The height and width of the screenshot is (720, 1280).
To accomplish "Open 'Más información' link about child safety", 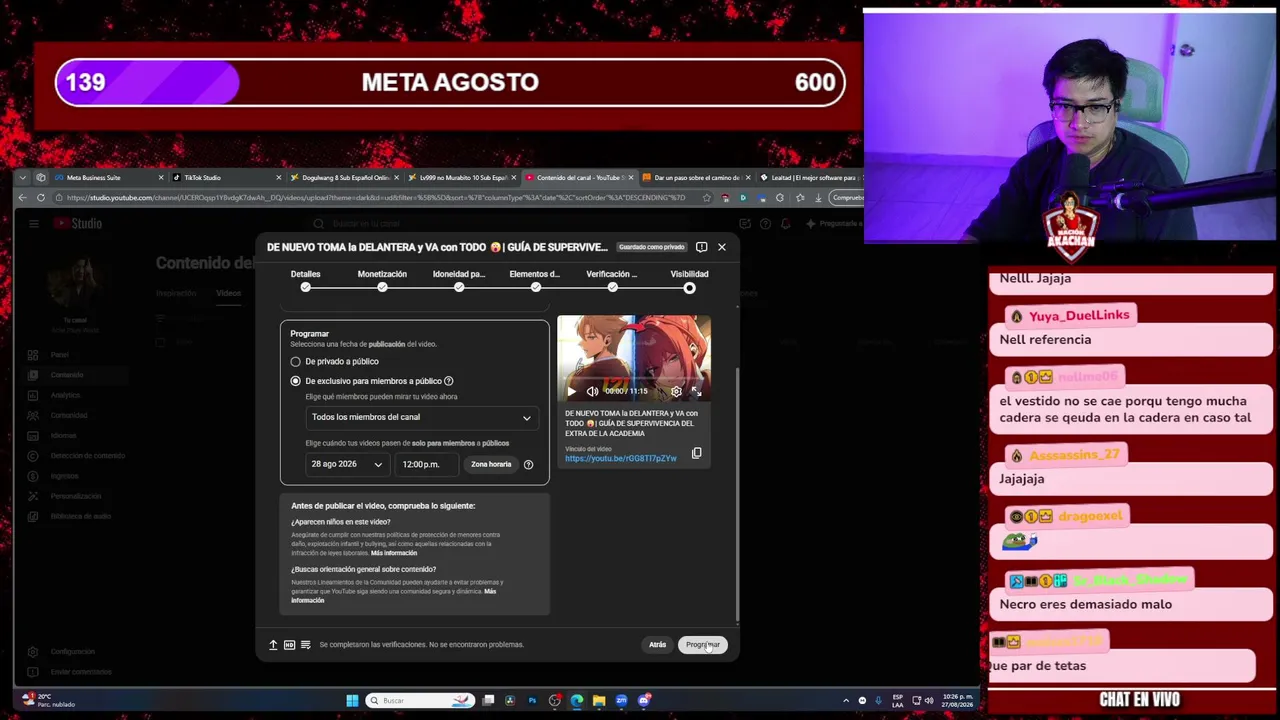I will tap(394, 553).
